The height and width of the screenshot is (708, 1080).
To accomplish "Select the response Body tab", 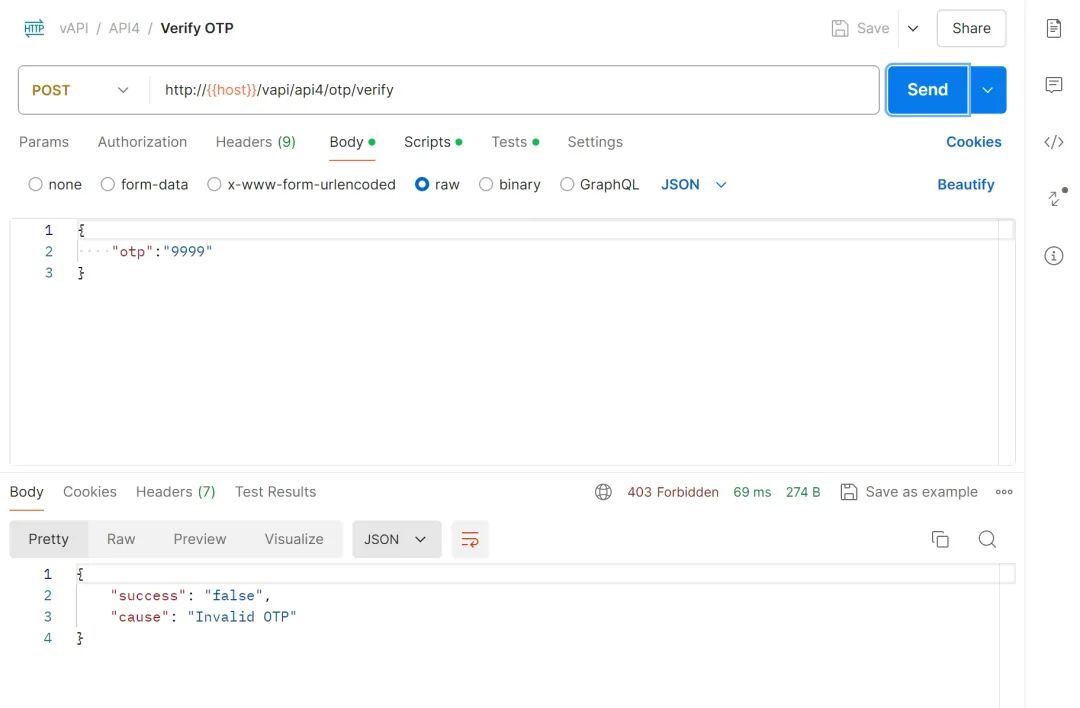I will tap(26, 492).
